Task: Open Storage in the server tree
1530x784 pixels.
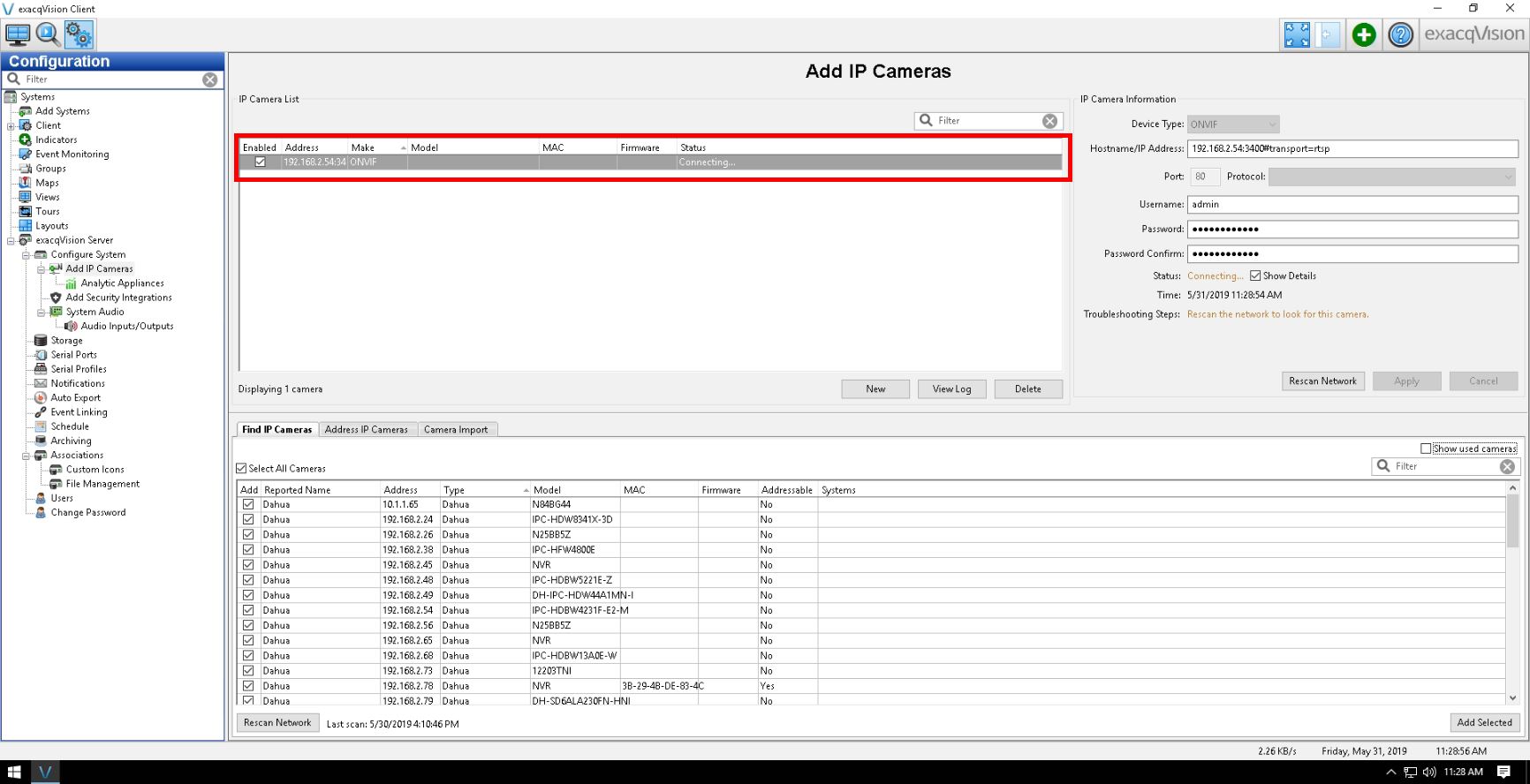Action: (66, 341)
